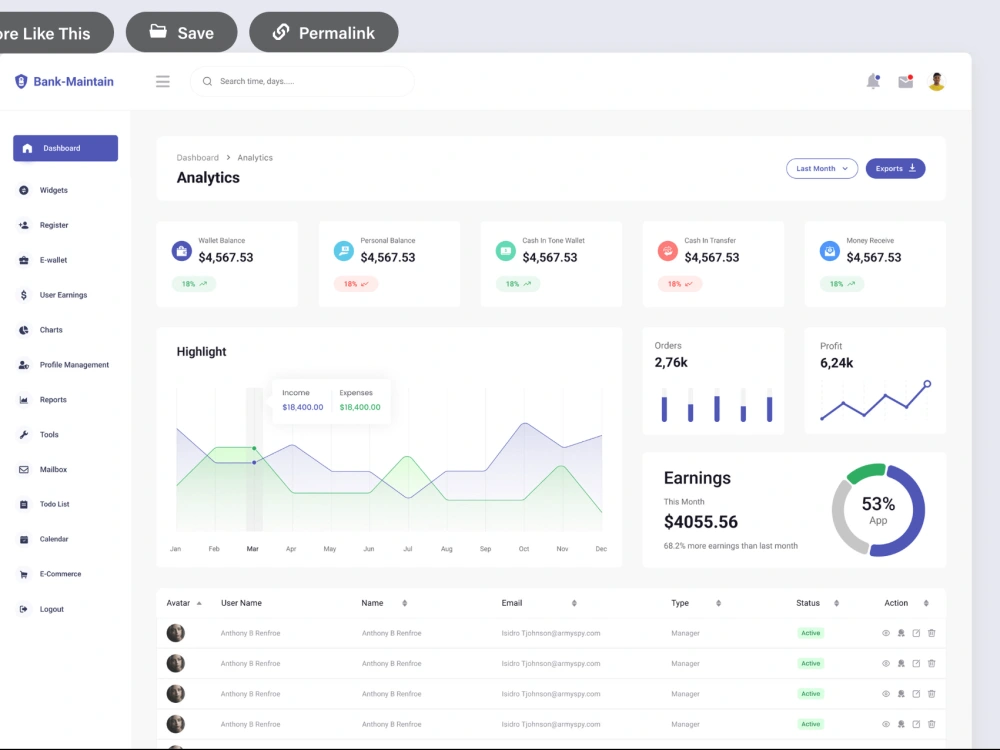The height and width of the screenshot is (750, 1000).
Task: Click the search magnifier icon
Action: [x=207, y=82]
